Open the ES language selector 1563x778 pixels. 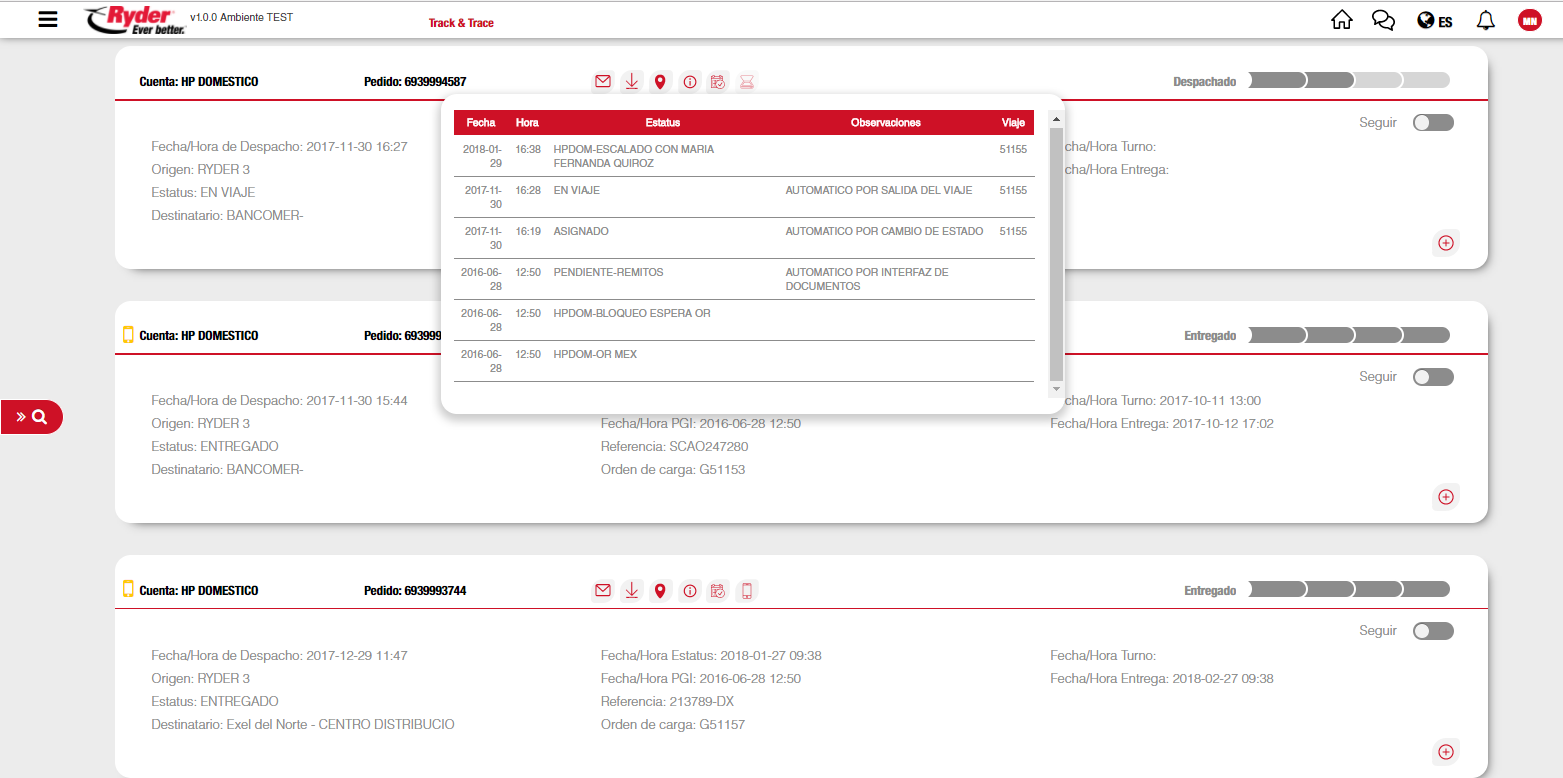(x=1435, y=21)
